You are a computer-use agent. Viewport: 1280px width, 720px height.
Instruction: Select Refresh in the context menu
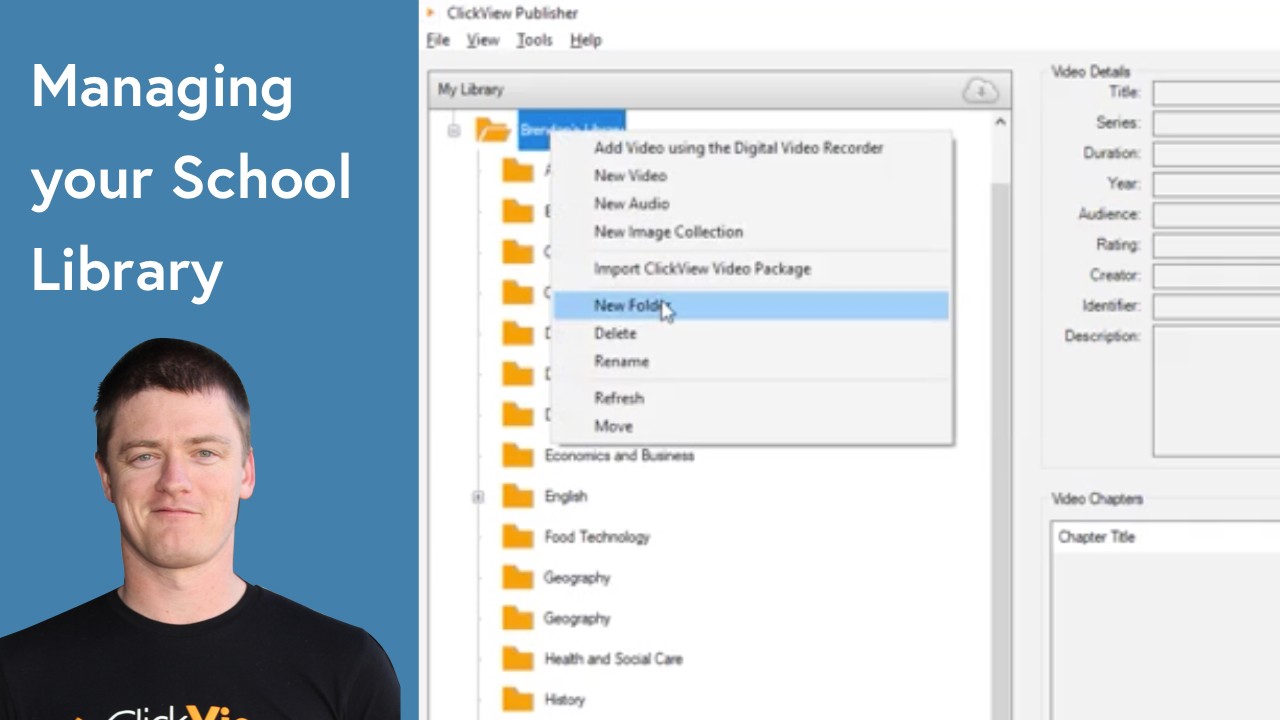pyautogui.click(x=751, y=398)
